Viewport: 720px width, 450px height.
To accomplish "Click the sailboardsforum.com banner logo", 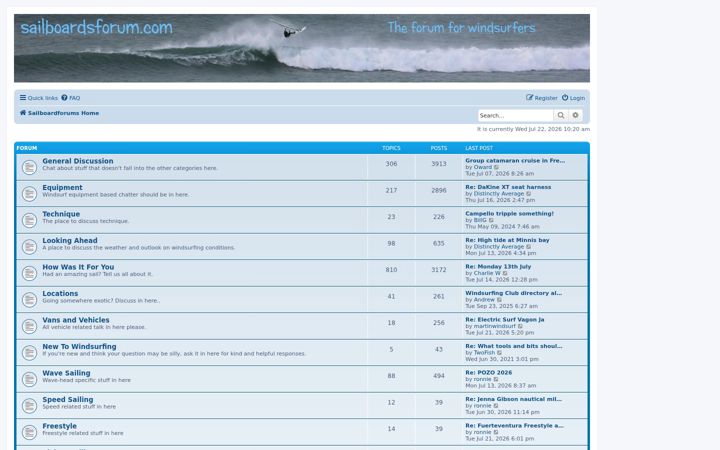I will coord(96,28).
